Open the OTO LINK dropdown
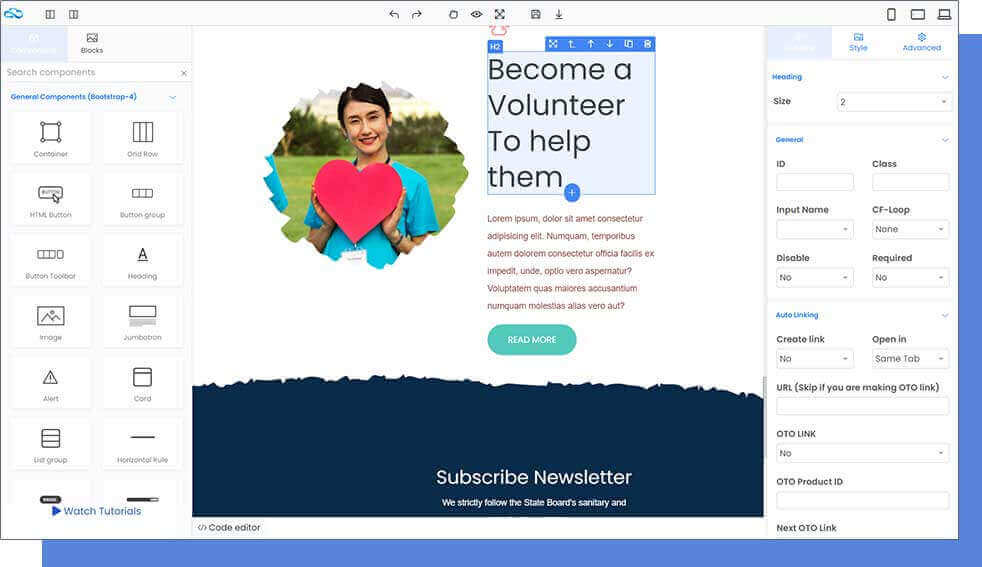982x567 pixels. (x=862, y=453)
